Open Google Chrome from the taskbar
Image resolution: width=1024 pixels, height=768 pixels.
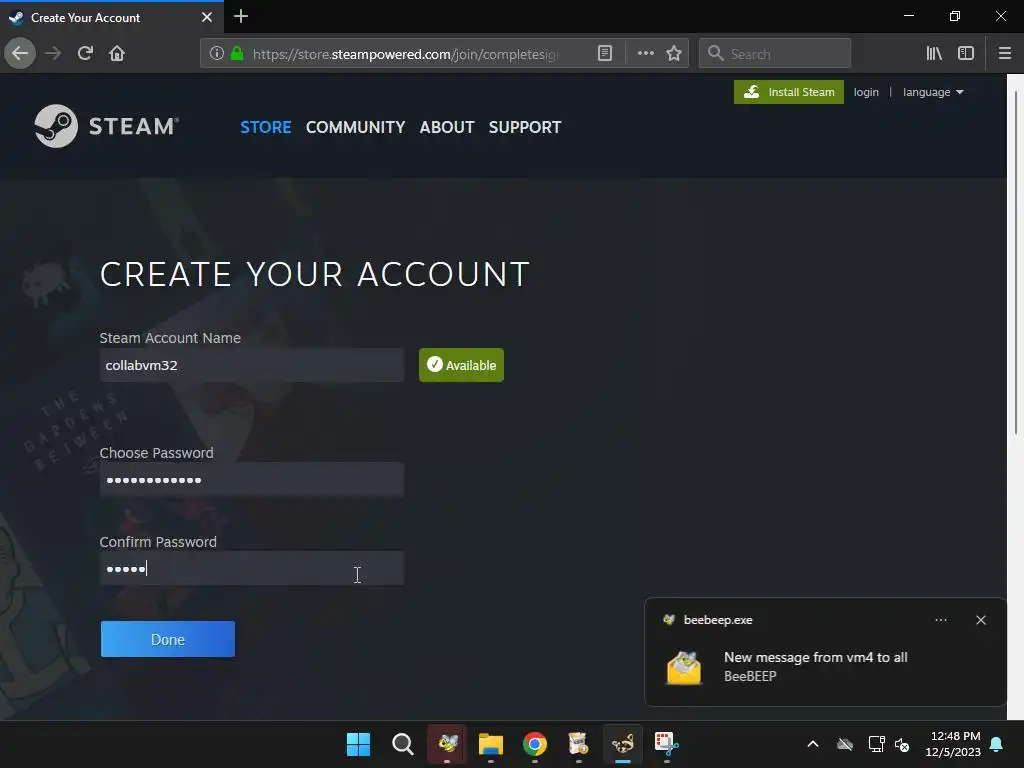[535, 744]
